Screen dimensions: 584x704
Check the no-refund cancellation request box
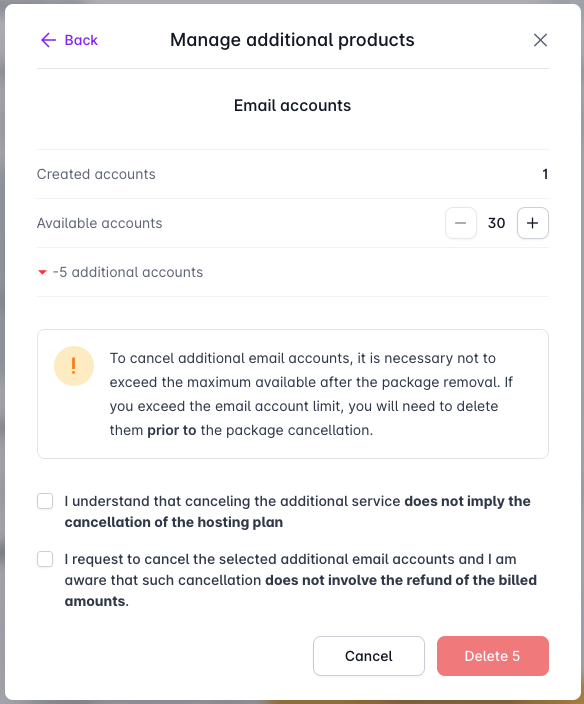pyautogui.click(x=45, y=559)
